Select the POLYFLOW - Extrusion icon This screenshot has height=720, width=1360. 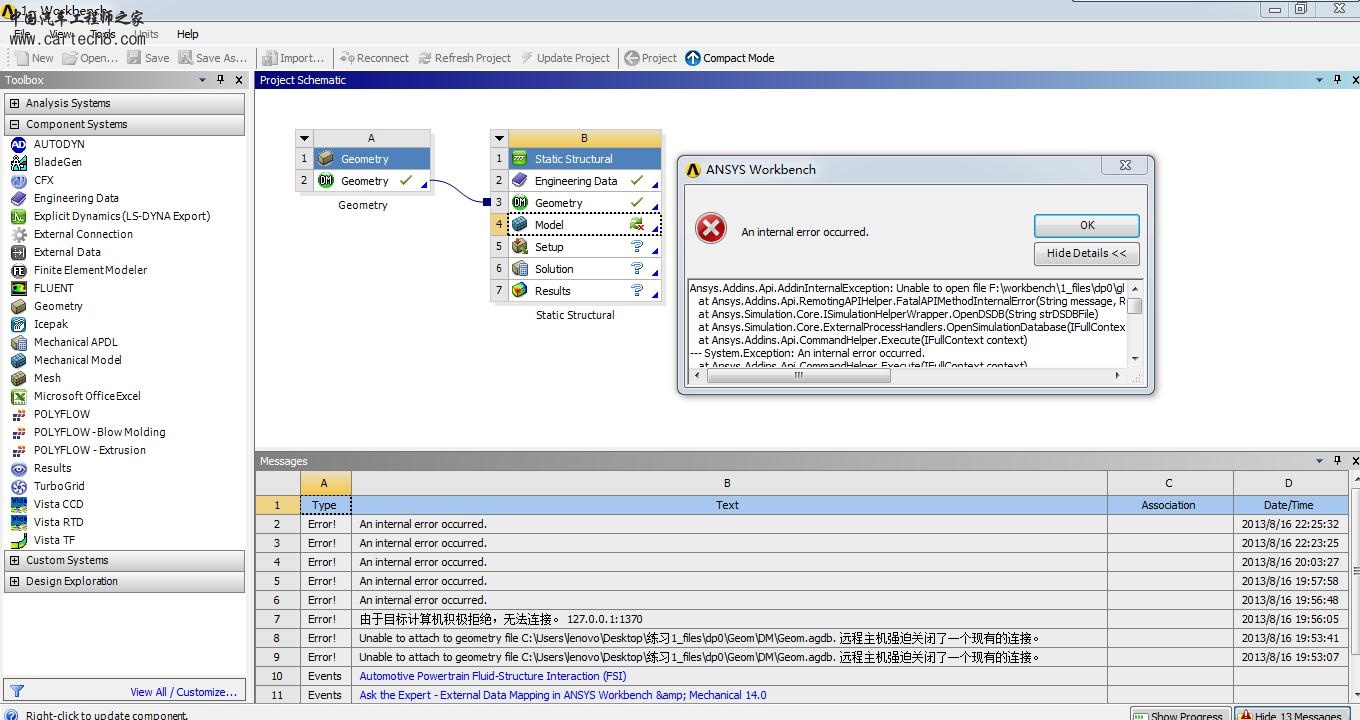[18, 450]
